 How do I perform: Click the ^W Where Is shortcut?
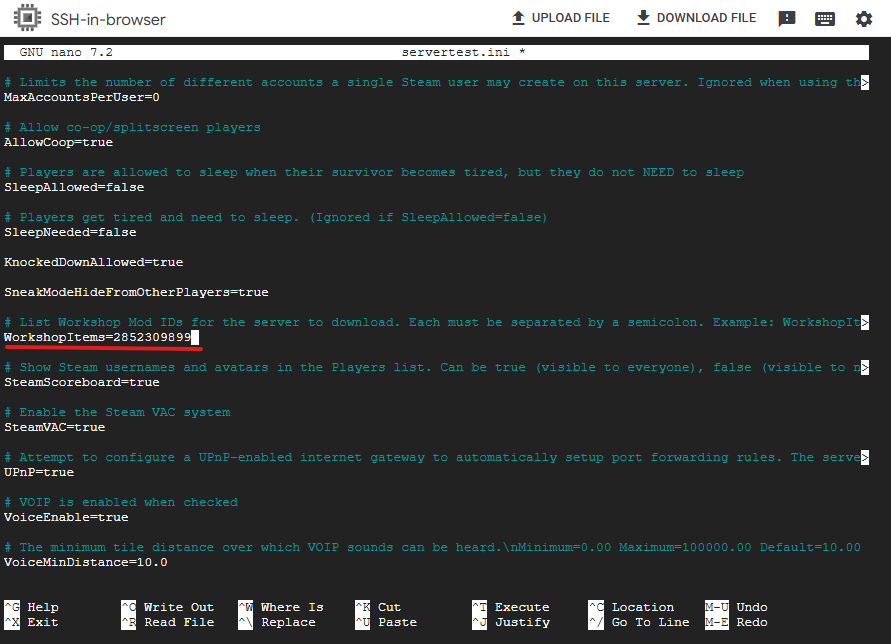tap(281, 607)
